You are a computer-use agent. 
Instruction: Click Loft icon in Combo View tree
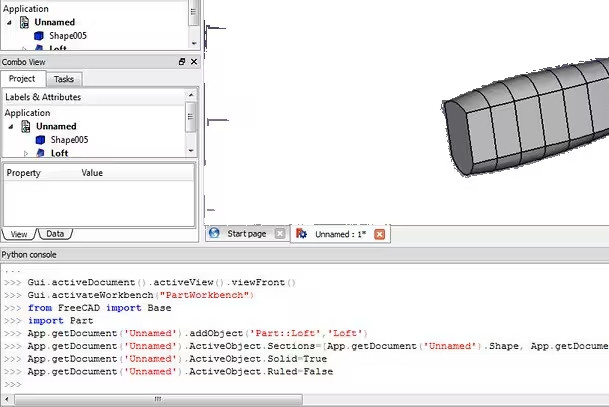40,153
